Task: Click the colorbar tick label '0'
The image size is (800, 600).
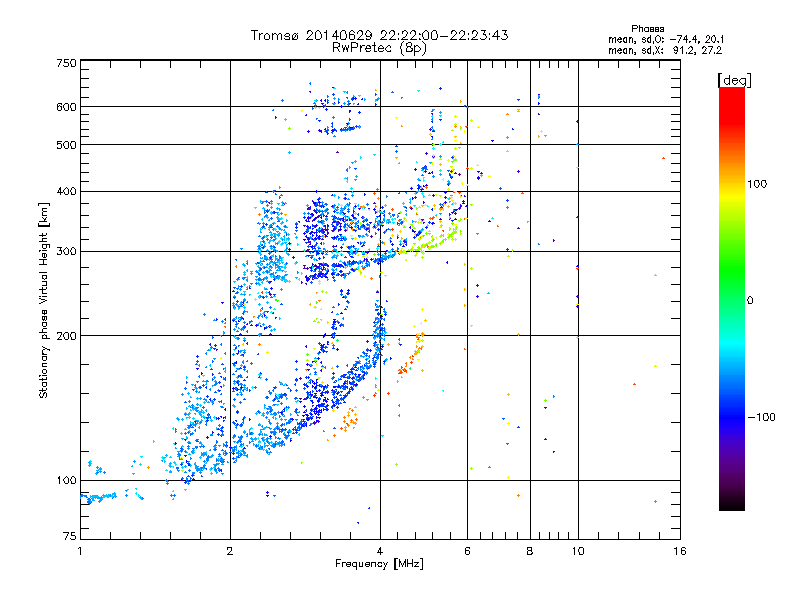Action: point(750,301)
